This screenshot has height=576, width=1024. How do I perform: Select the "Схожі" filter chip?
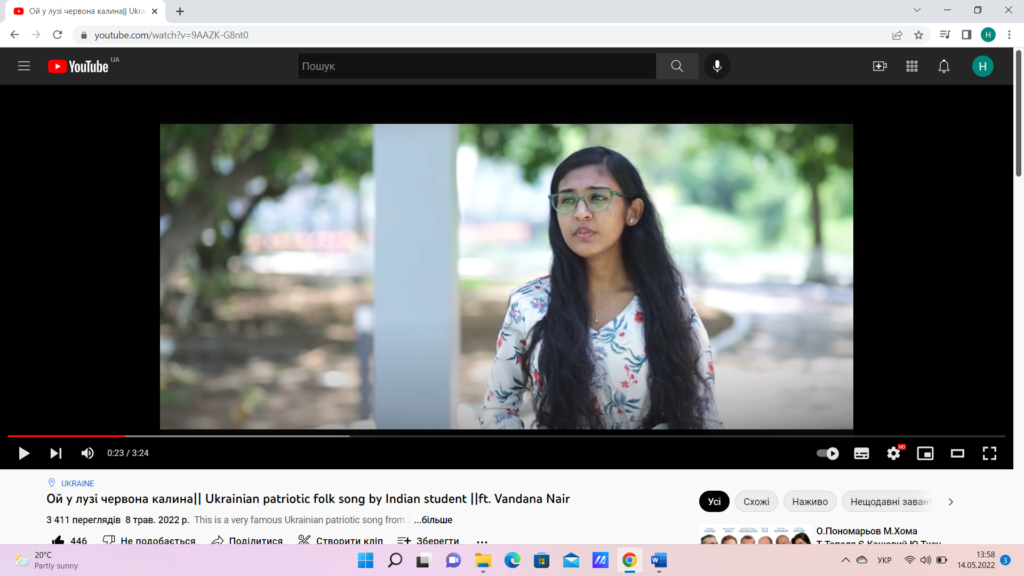click(x=756, y=502)
